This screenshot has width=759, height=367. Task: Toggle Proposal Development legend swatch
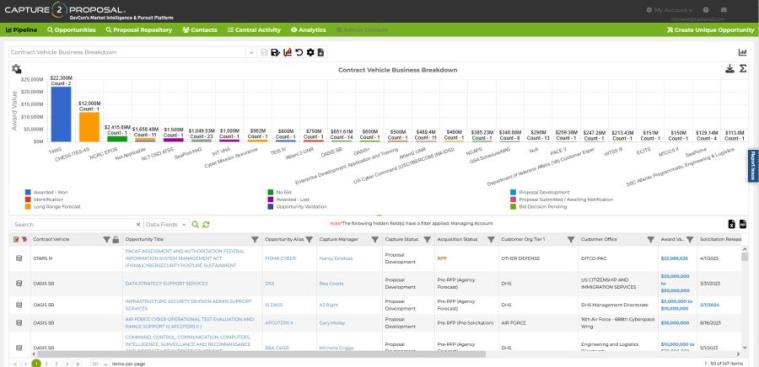pos(513,192)
